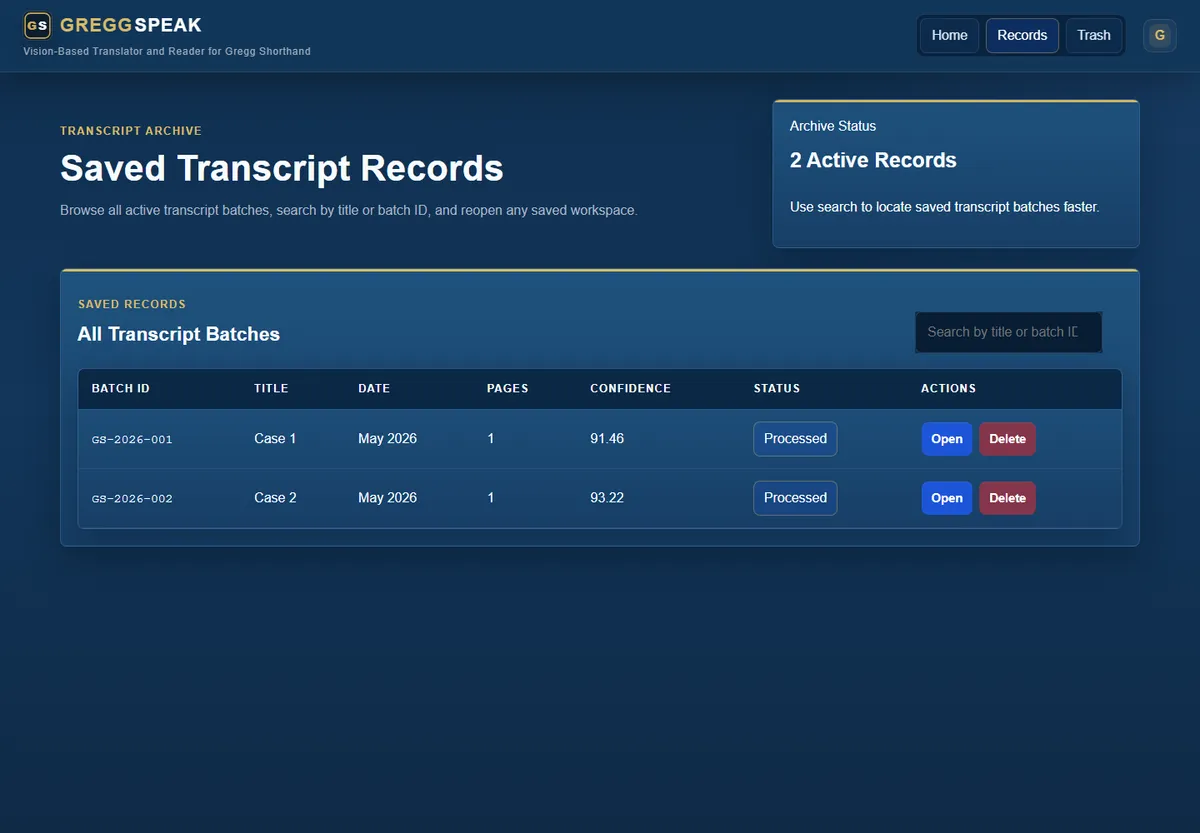The image size is (1200, 833).
Task: Delete the Case 1 record
Action: tap(1007, 439)
